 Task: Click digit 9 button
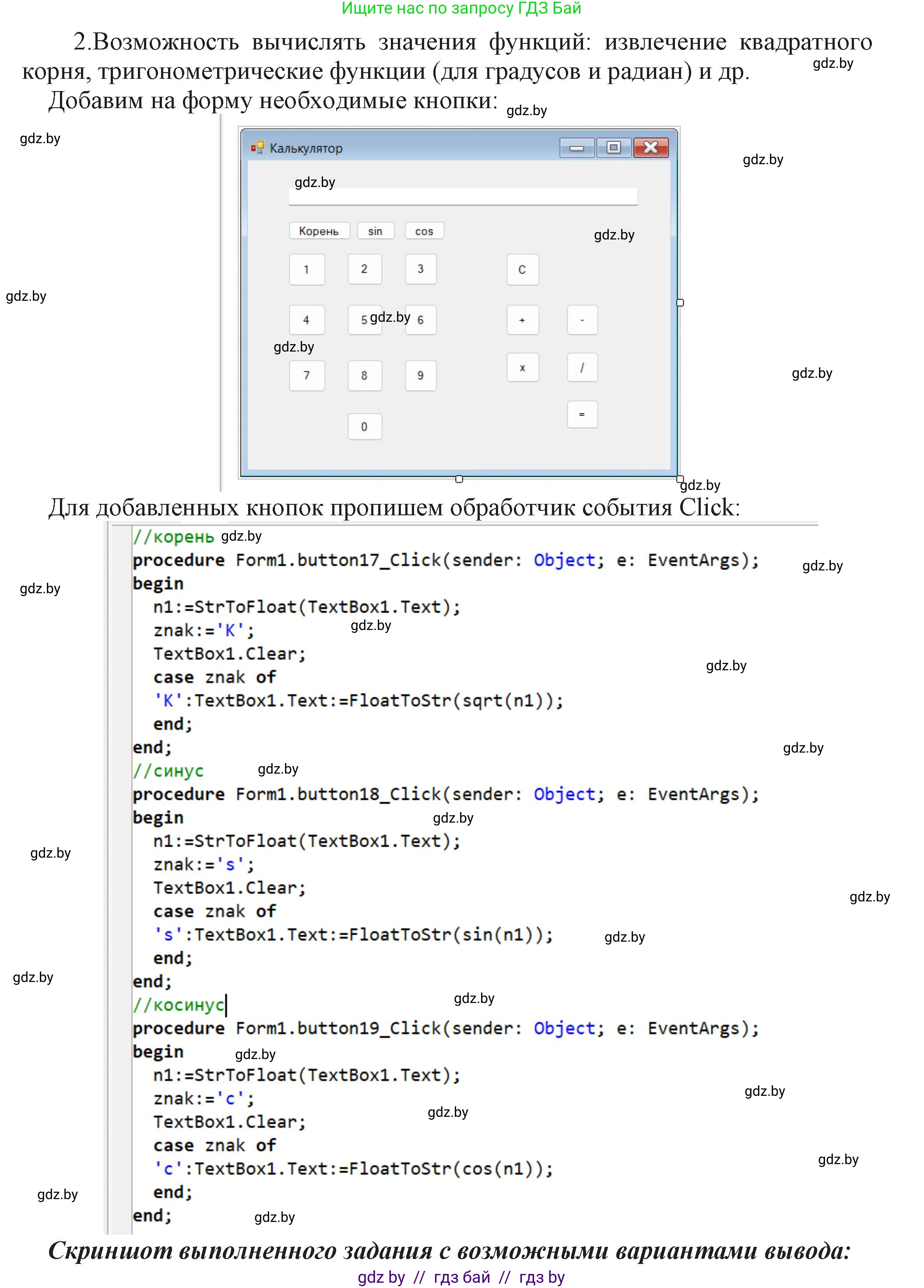click(x=421, y=375)
